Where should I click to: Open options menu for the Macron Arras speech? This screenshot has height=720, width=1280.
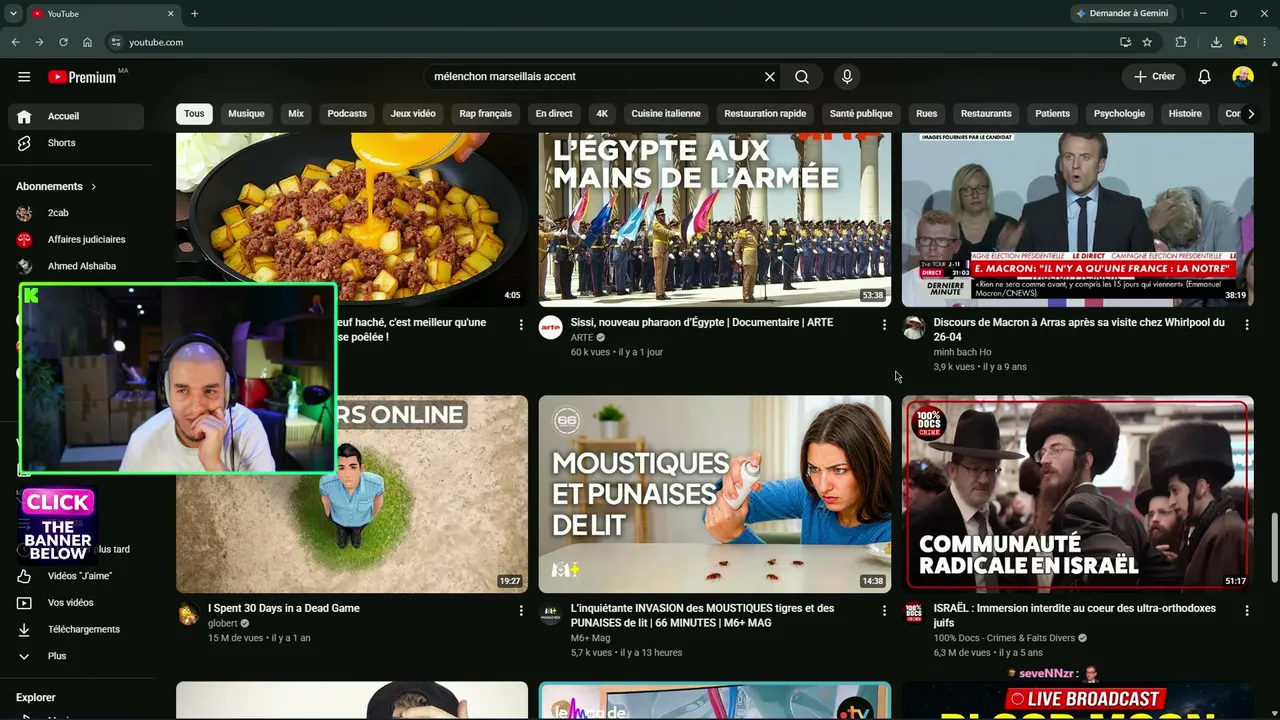coord(1247,325)
